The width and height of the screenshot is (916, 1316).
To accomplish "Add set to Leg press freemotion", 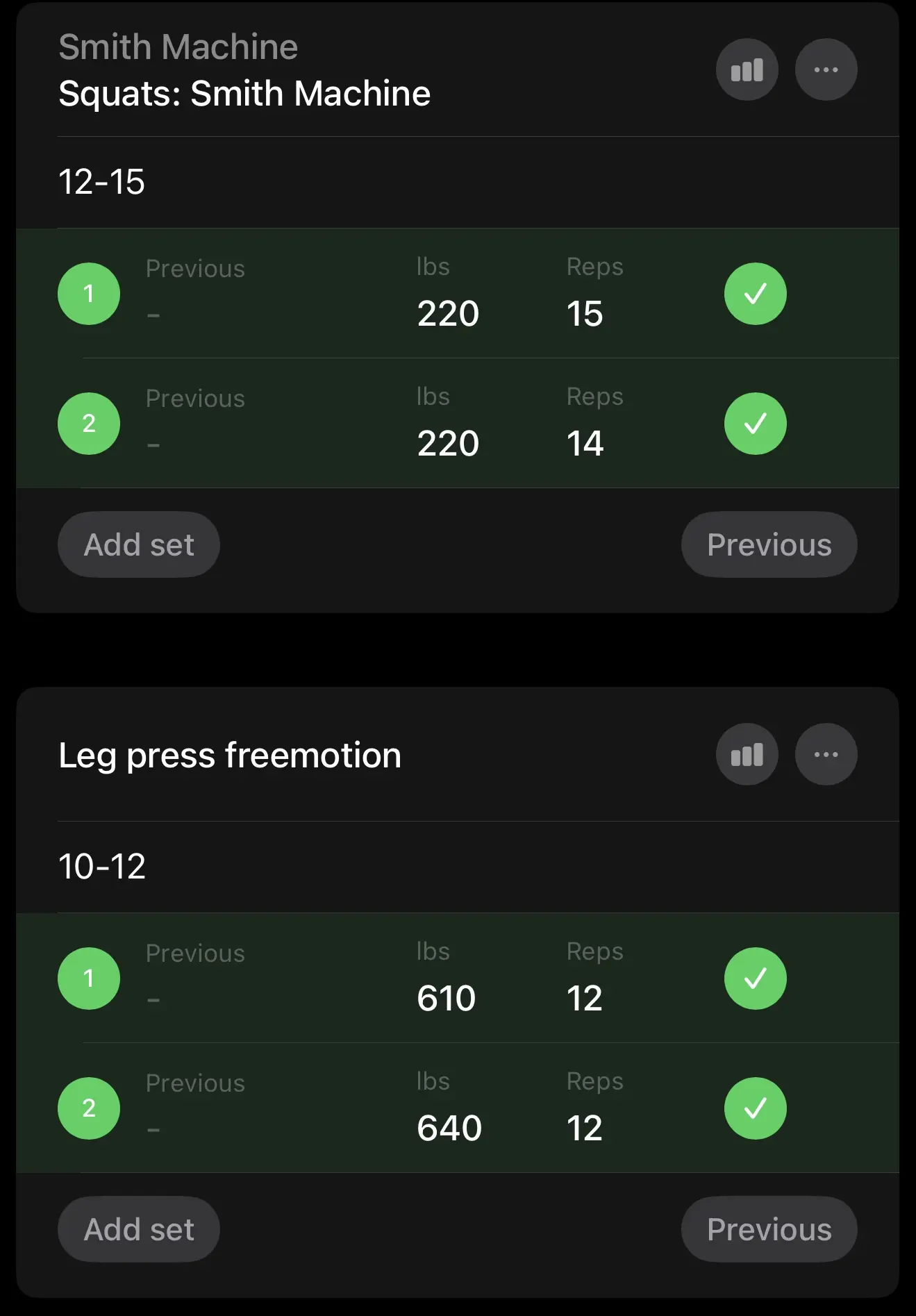I will [139, 1229].
